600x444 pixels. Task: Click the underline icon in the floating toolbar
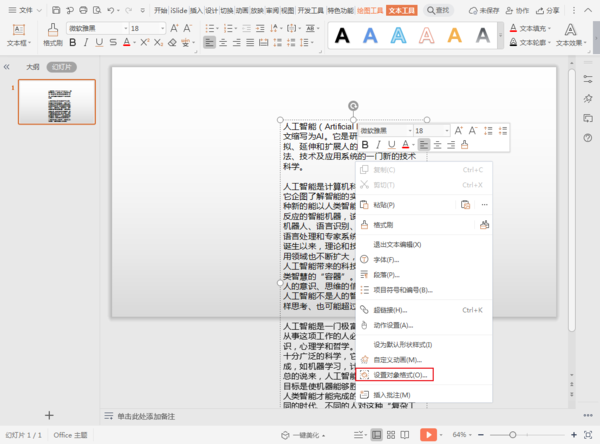coord(392,145)
